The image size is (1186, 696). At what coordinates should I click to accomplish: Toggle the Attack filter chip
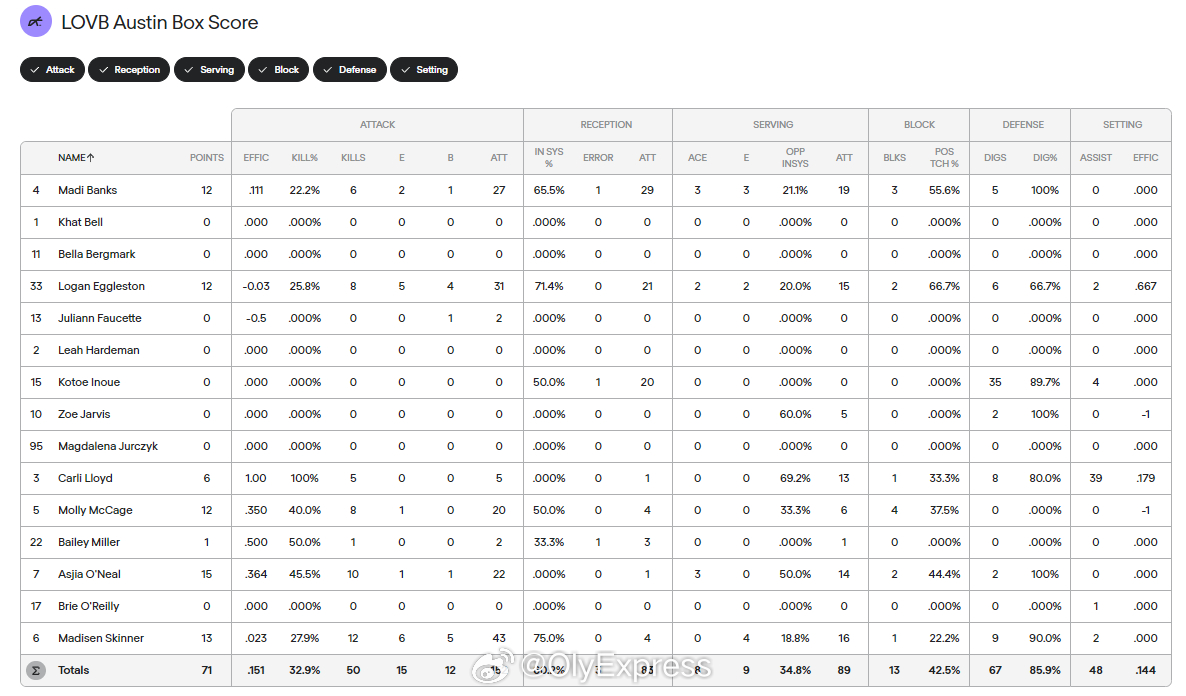pyautogui.click(x=52, y=70)
